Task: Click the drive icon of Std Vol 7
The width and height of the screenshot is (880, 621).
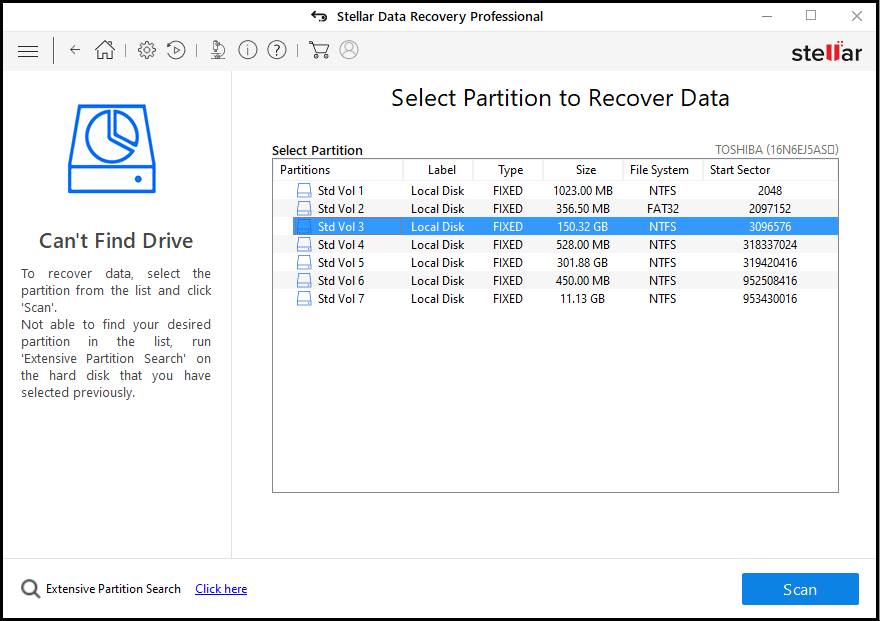Action: point(304,298)
